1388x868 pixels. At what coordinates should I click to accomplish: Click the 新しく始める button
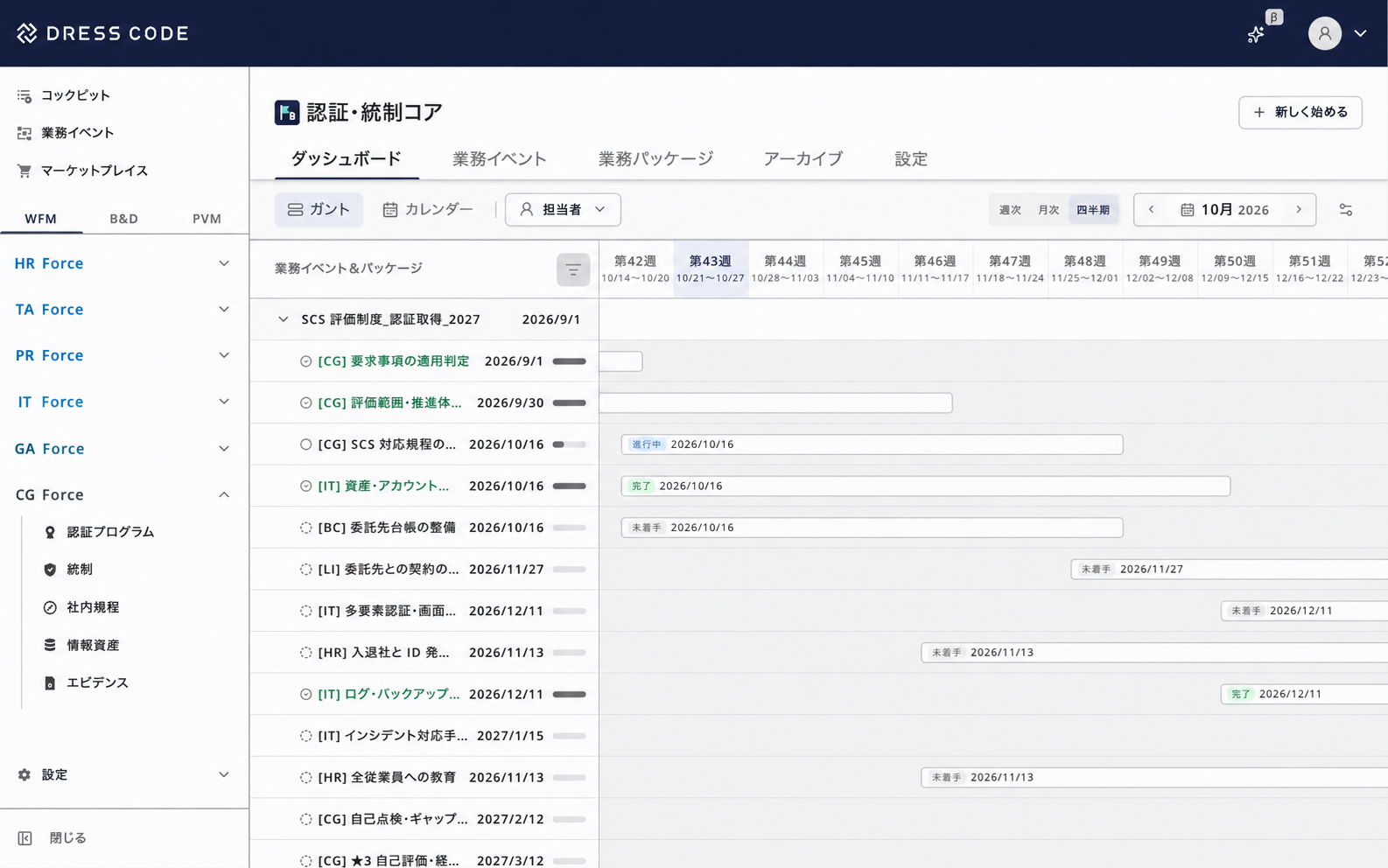[1300, 112]
